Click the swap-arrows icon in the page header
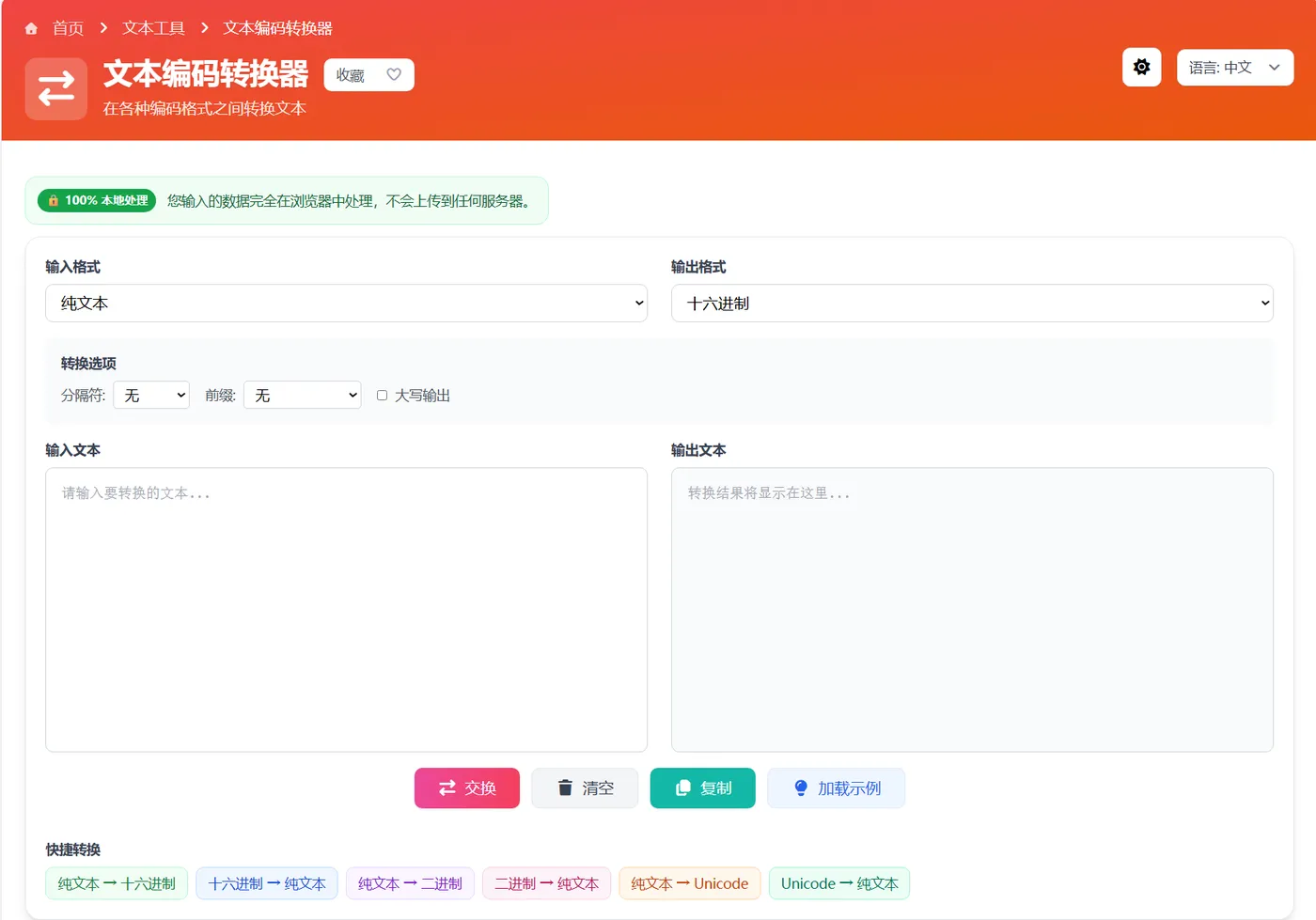The image size is (1316, 920). (x=55, y=88)
